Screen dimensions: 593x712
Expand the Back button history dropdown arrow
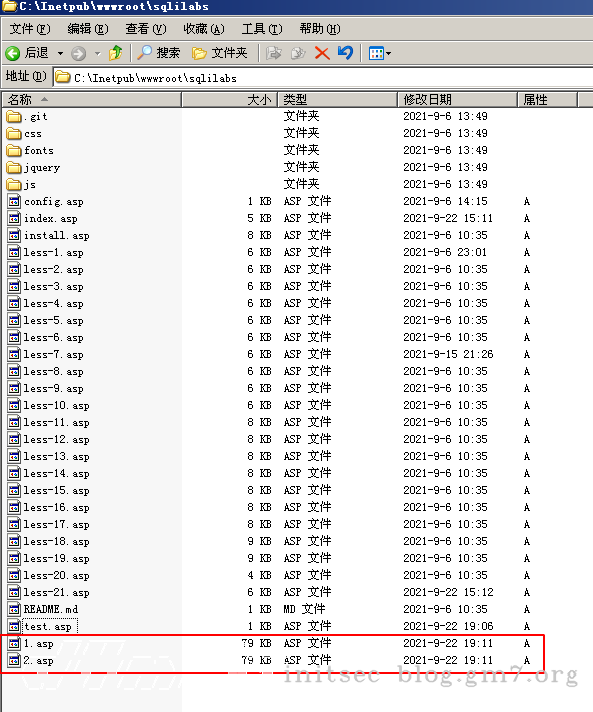click(60, 54)
